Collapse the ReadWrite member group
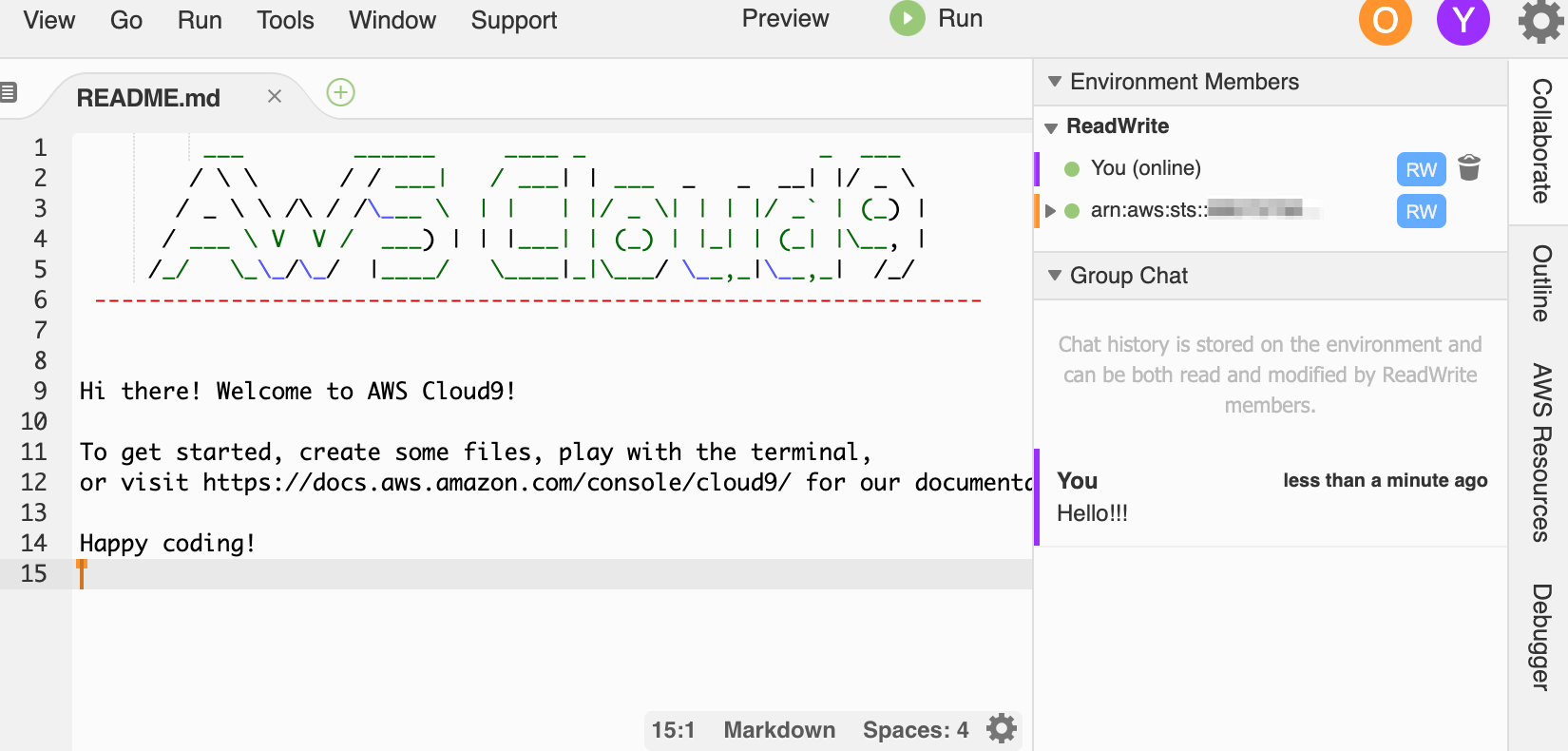This screenshot has width=1568, height=751. (x=1051, y=127)
